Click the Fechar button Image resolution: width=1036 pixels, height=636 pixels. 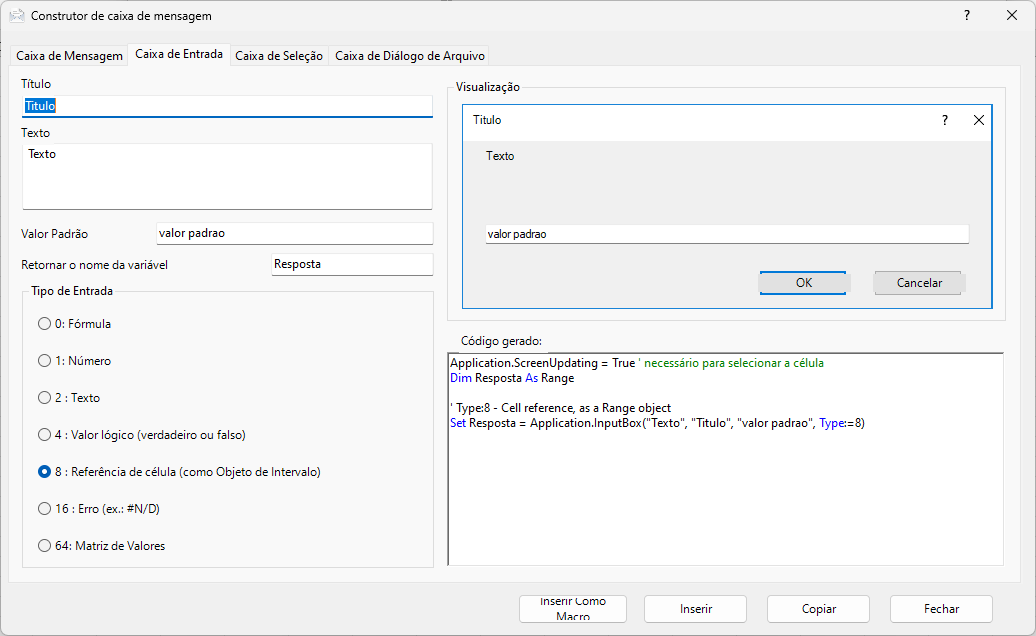coord(942,609)
